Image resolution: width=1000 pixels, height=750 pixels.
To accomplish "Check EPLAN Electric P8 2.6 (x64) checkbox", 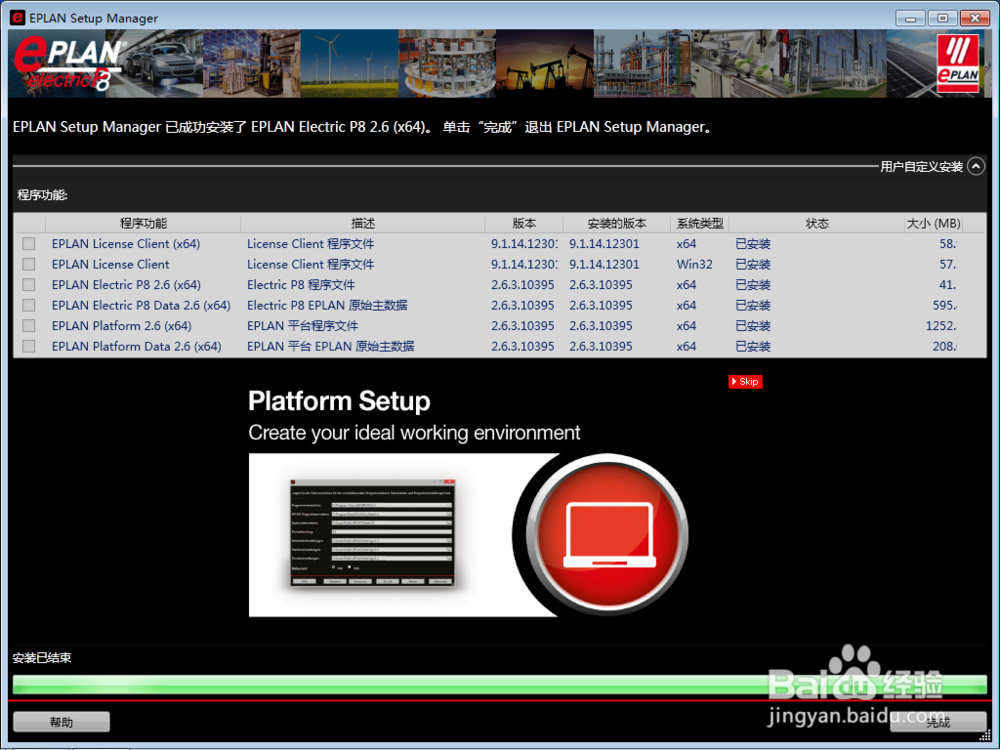I will [29, 284].
